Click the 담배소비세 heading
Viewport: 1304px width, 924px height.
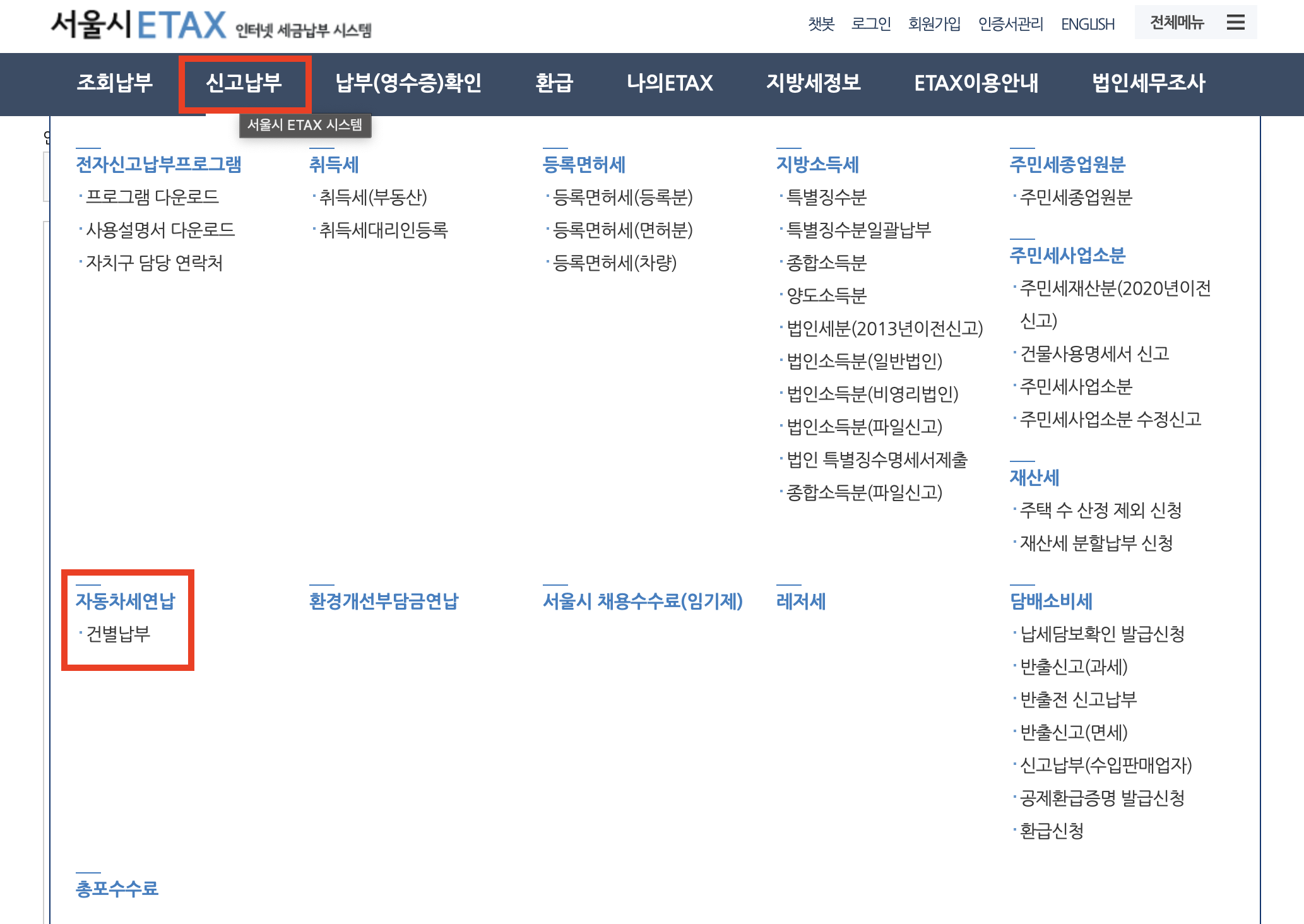pos(1051,601)
